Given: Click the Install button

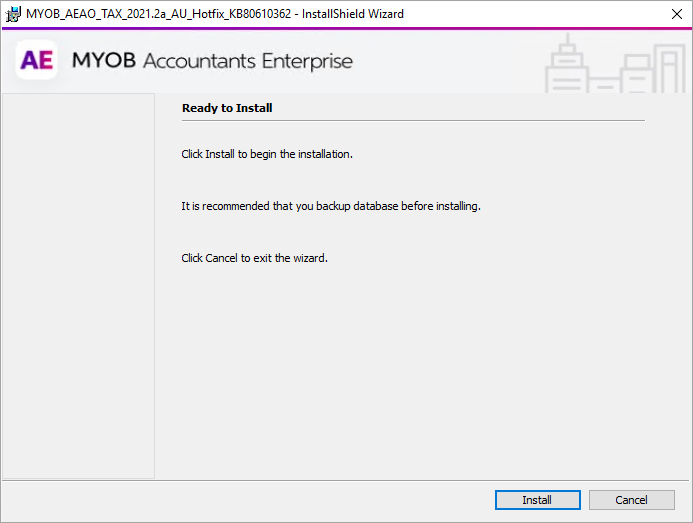Looking at the screenshot, I should point(537,500).
